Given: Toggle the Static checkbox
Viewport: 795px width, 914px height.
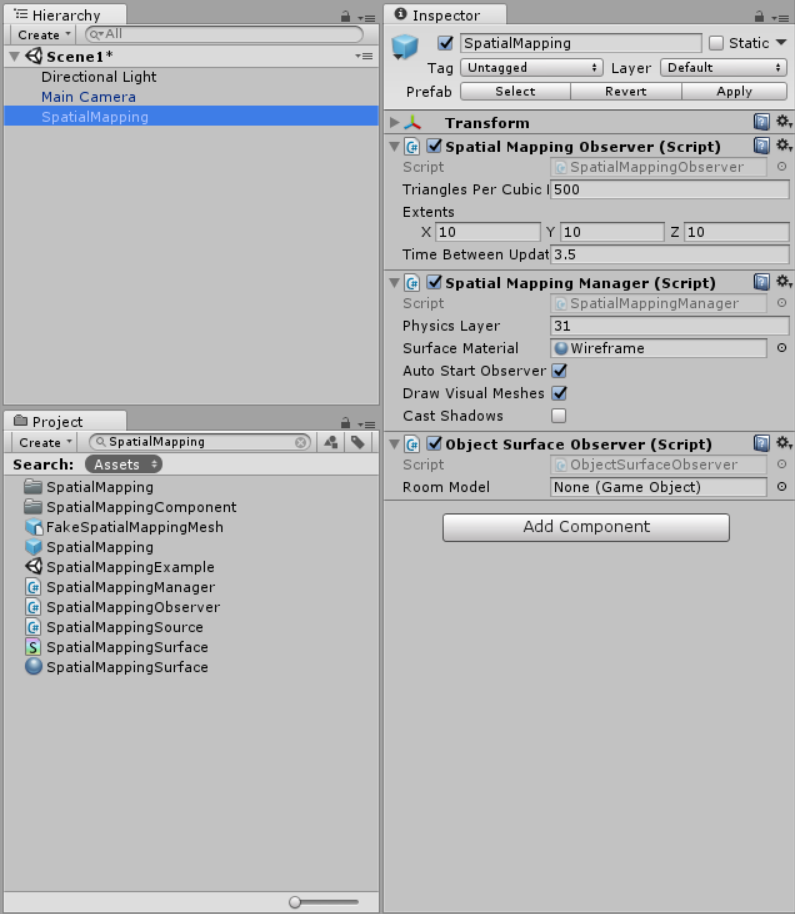Looking at the screenshot, I should (x=716, y=43).
